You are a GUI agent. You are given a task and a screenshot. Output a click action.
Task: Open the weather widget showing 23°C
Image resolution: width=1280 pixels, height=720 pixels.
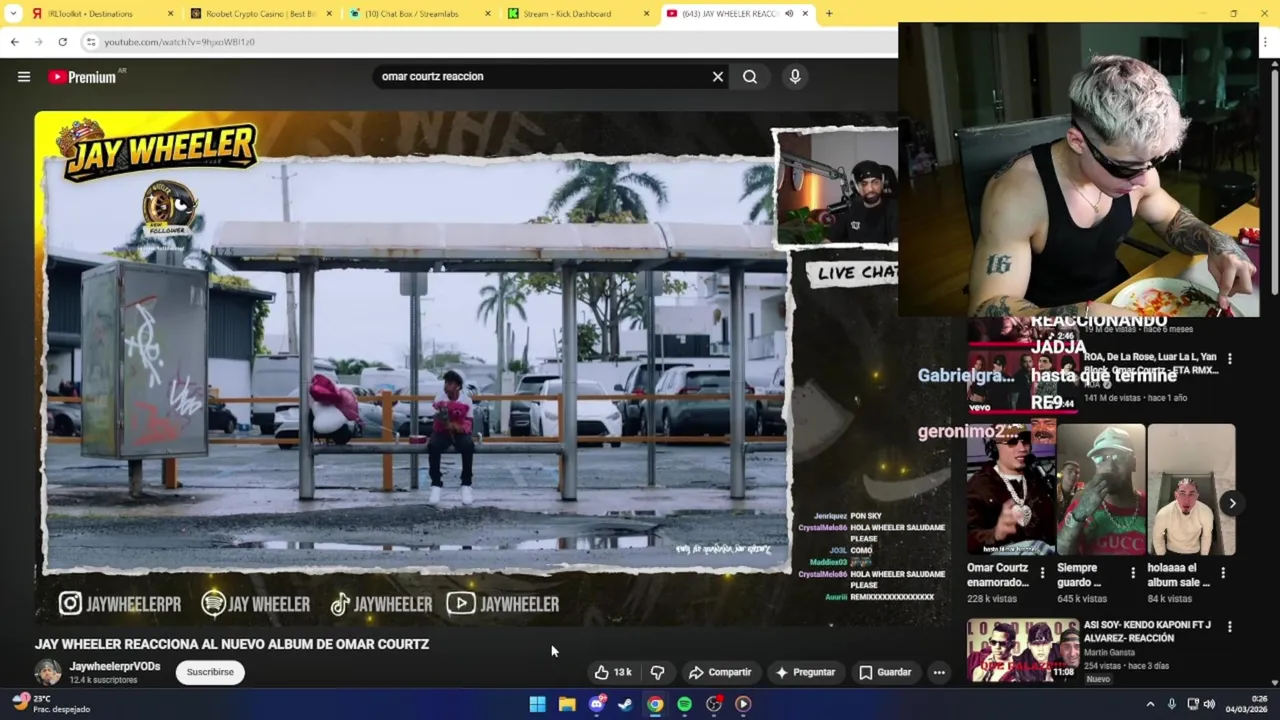[50, 704]
